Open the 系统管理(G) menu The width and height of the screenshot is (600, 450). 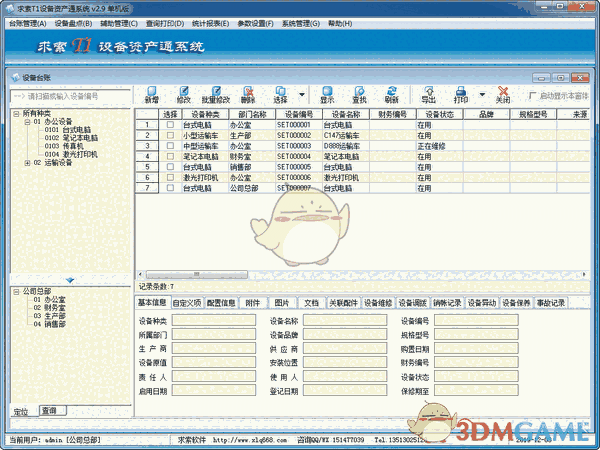[x=301, y=24]
